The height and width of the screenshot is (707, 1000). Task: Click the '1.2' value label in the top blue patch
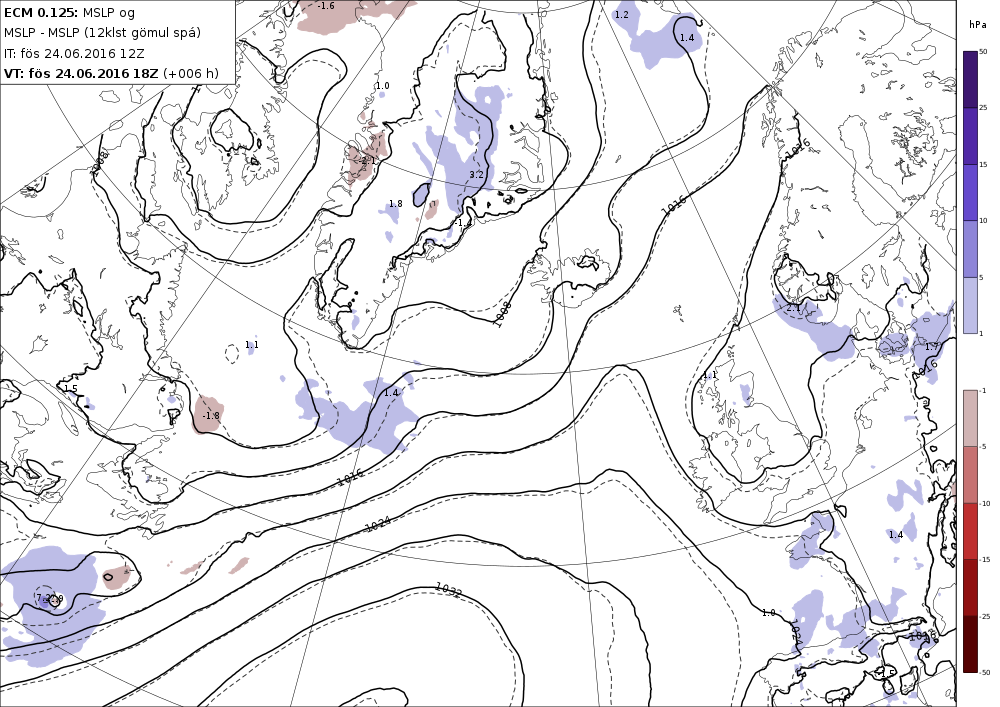621,14
